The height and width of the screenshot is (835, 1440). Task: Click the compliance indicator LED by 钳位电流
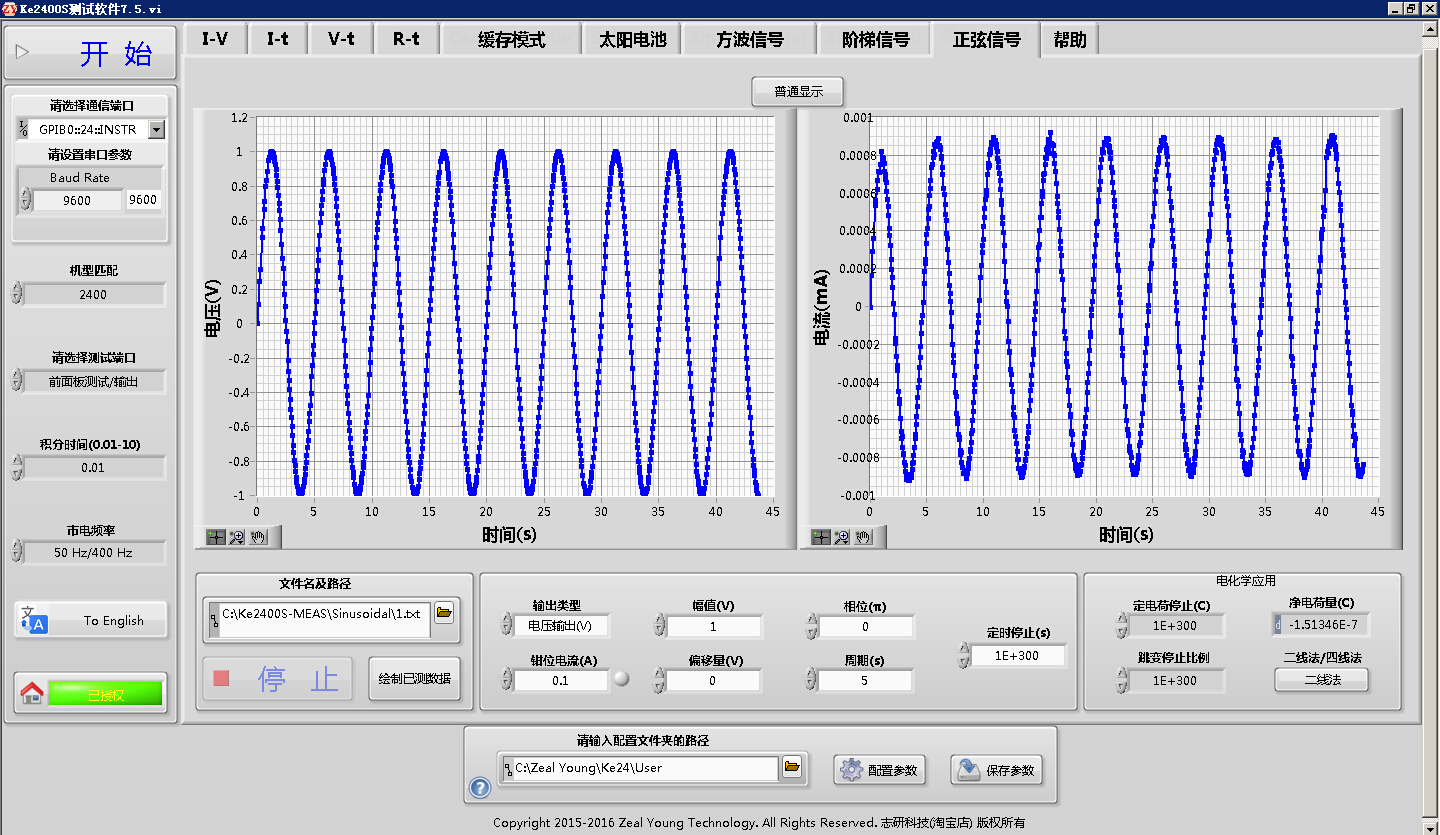point(622,679)
